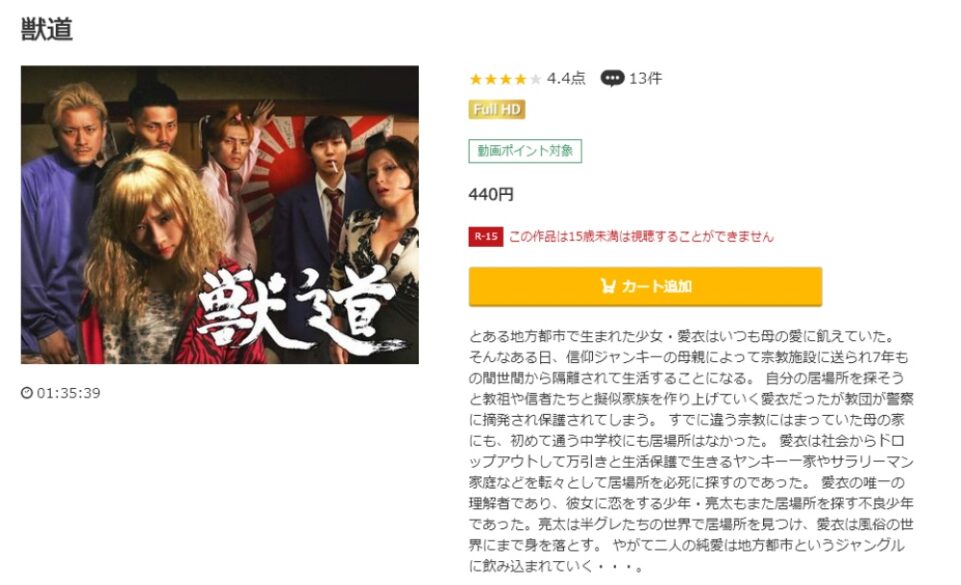The image size is (961, 585).
Task: Click the Full HD badge
Action: click(496, 110)
